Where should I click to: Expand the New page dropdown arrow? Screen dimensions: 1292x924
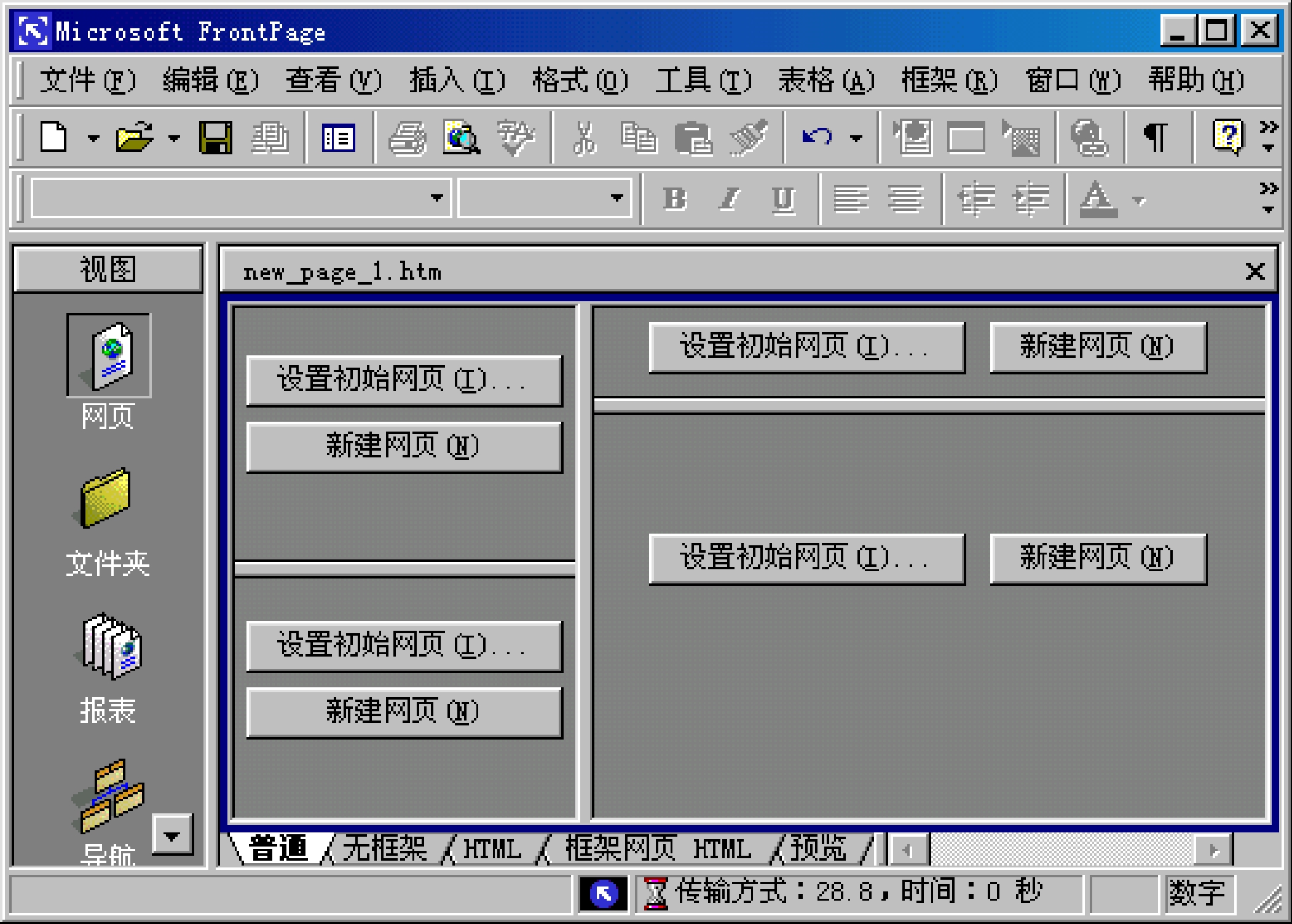coord(93,138)
